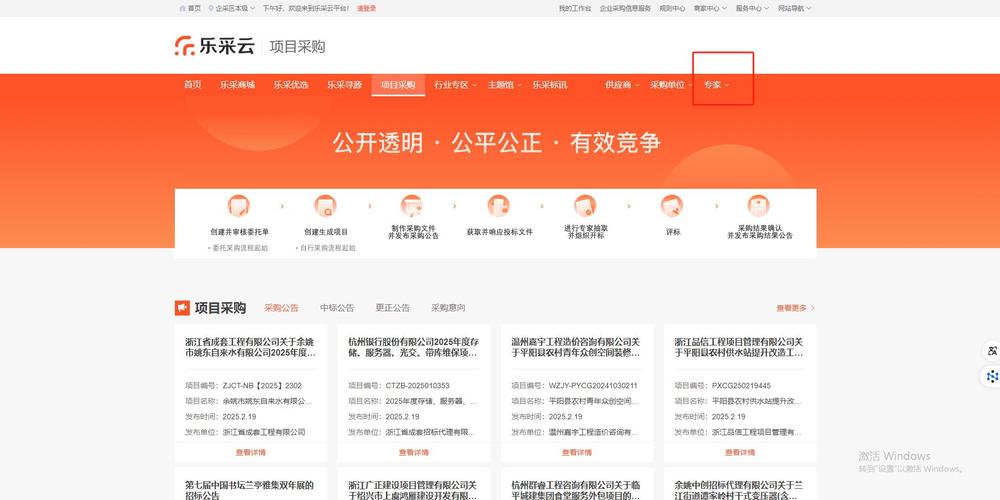Click 查看更多 beside project procurement

[x=795, y=308]
